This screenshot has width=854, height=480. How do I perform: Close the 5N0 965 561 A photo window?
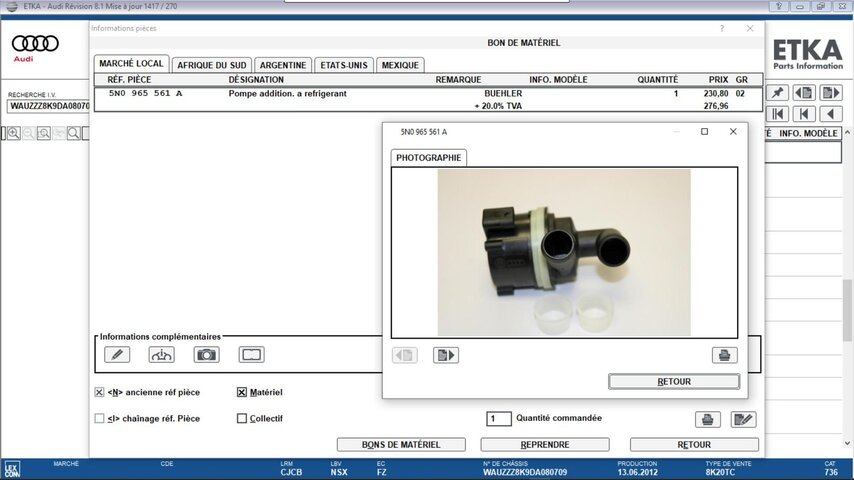733,131
